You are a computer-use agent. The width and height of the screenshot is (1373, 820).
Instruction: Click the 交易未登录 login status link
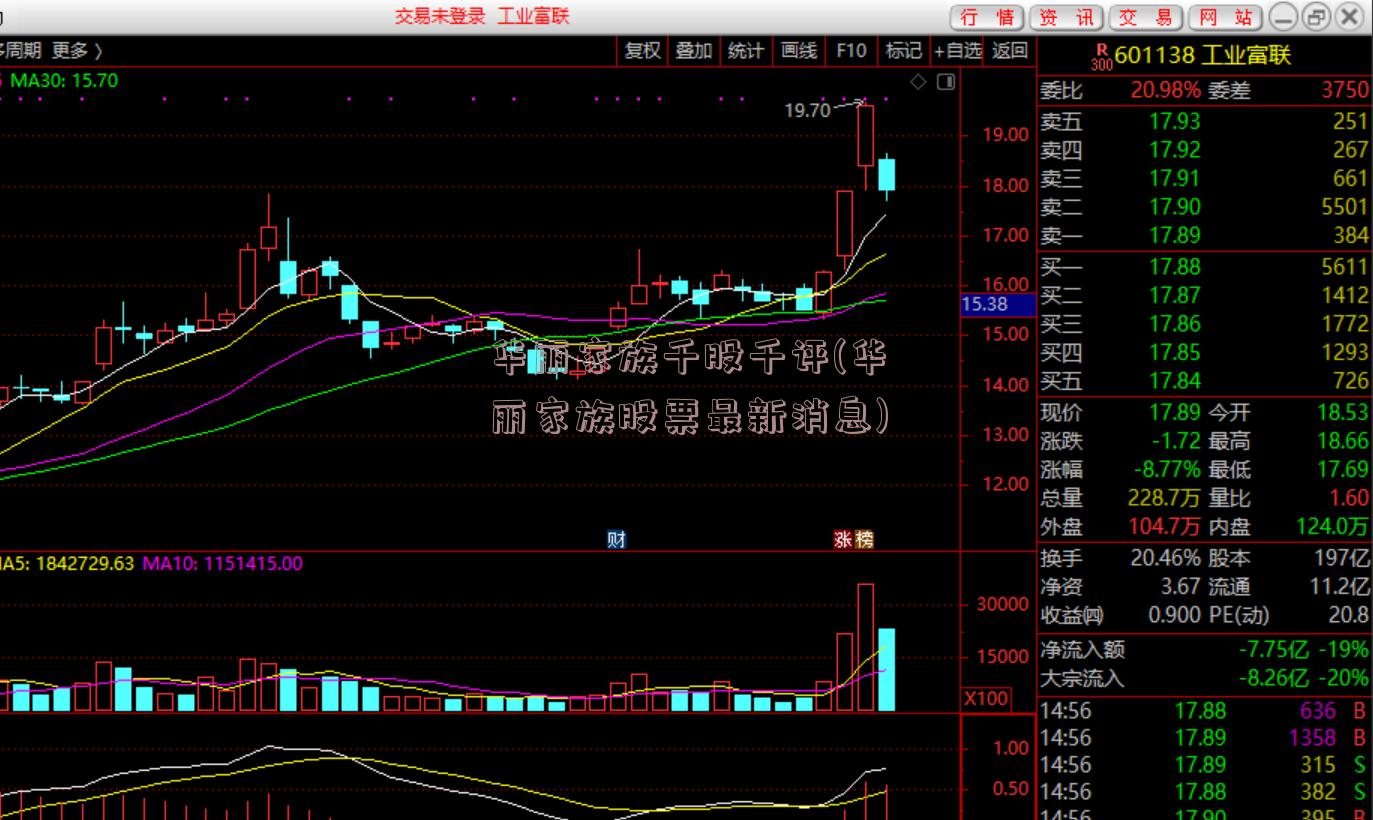(439, 16)
